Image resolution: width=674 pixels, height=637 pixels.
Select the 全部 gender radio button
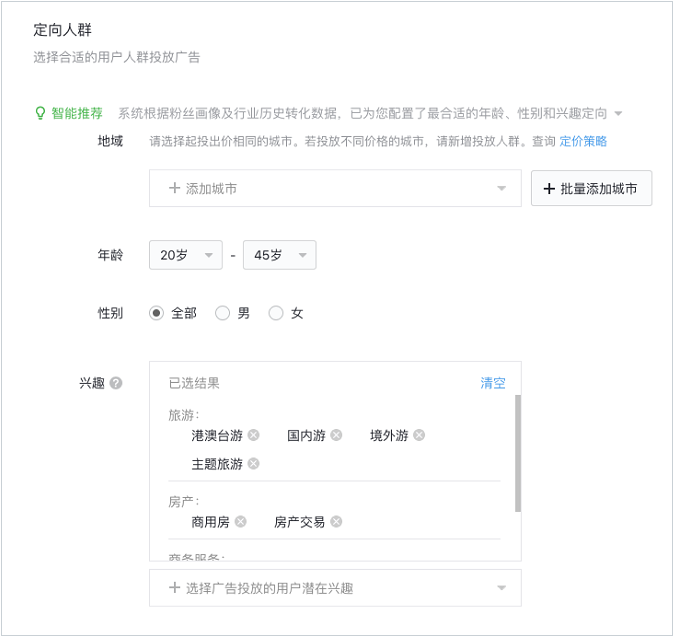click(156, 313)
